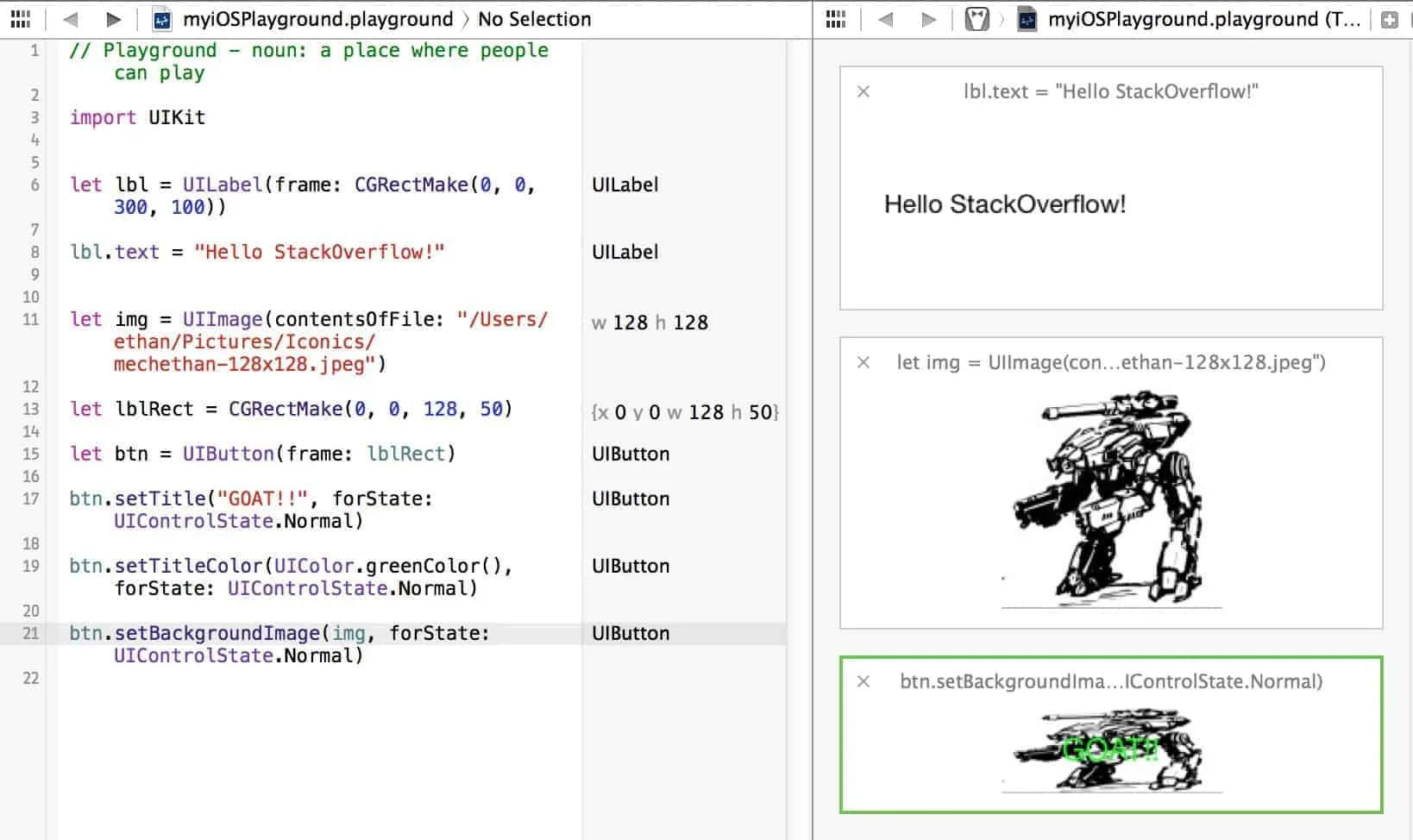The width and height of the screenshot is (1413, 840).
Task: Click the UILabel result on line 8
Action: tap(625, 252)
